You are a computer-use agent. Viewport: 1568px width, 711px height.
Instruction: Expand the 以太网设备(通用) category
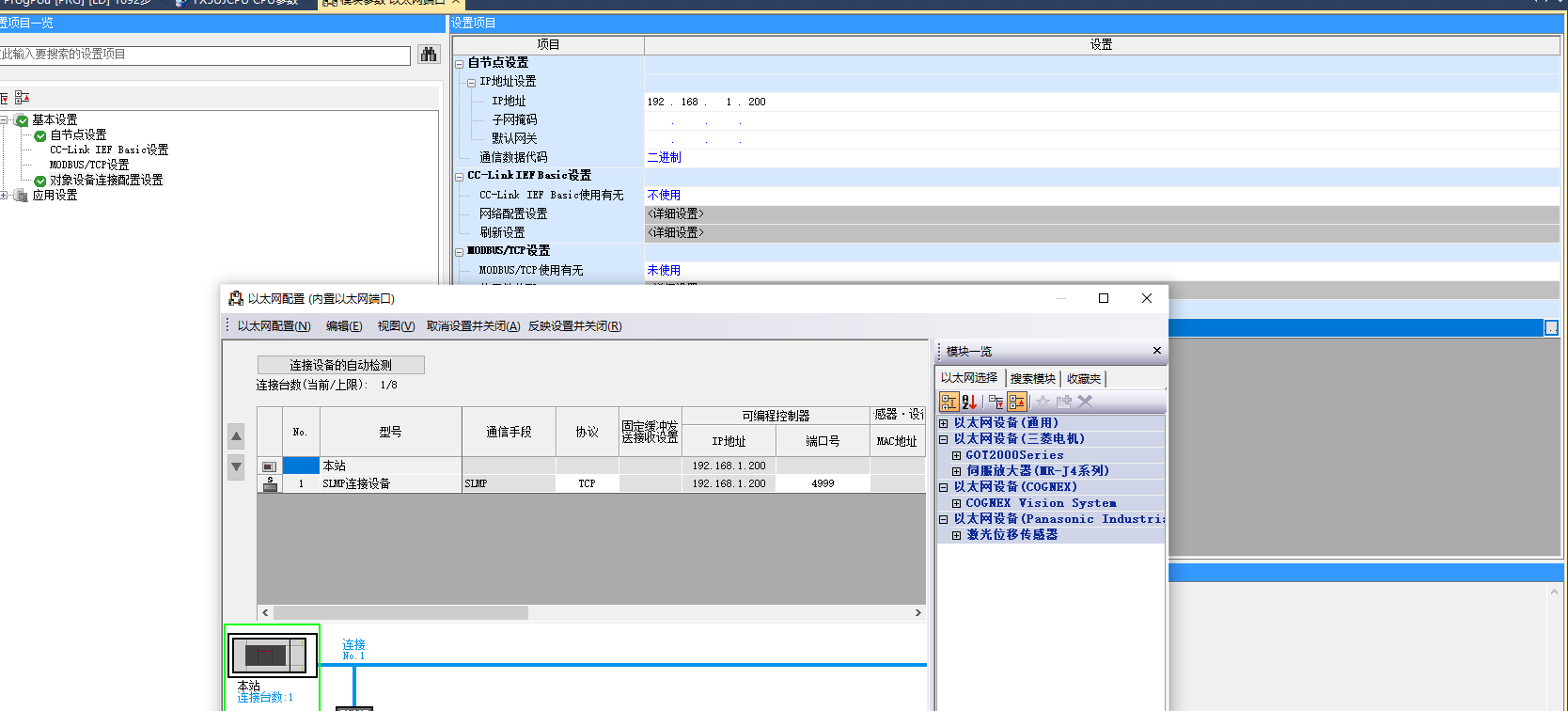pos(944,423)
